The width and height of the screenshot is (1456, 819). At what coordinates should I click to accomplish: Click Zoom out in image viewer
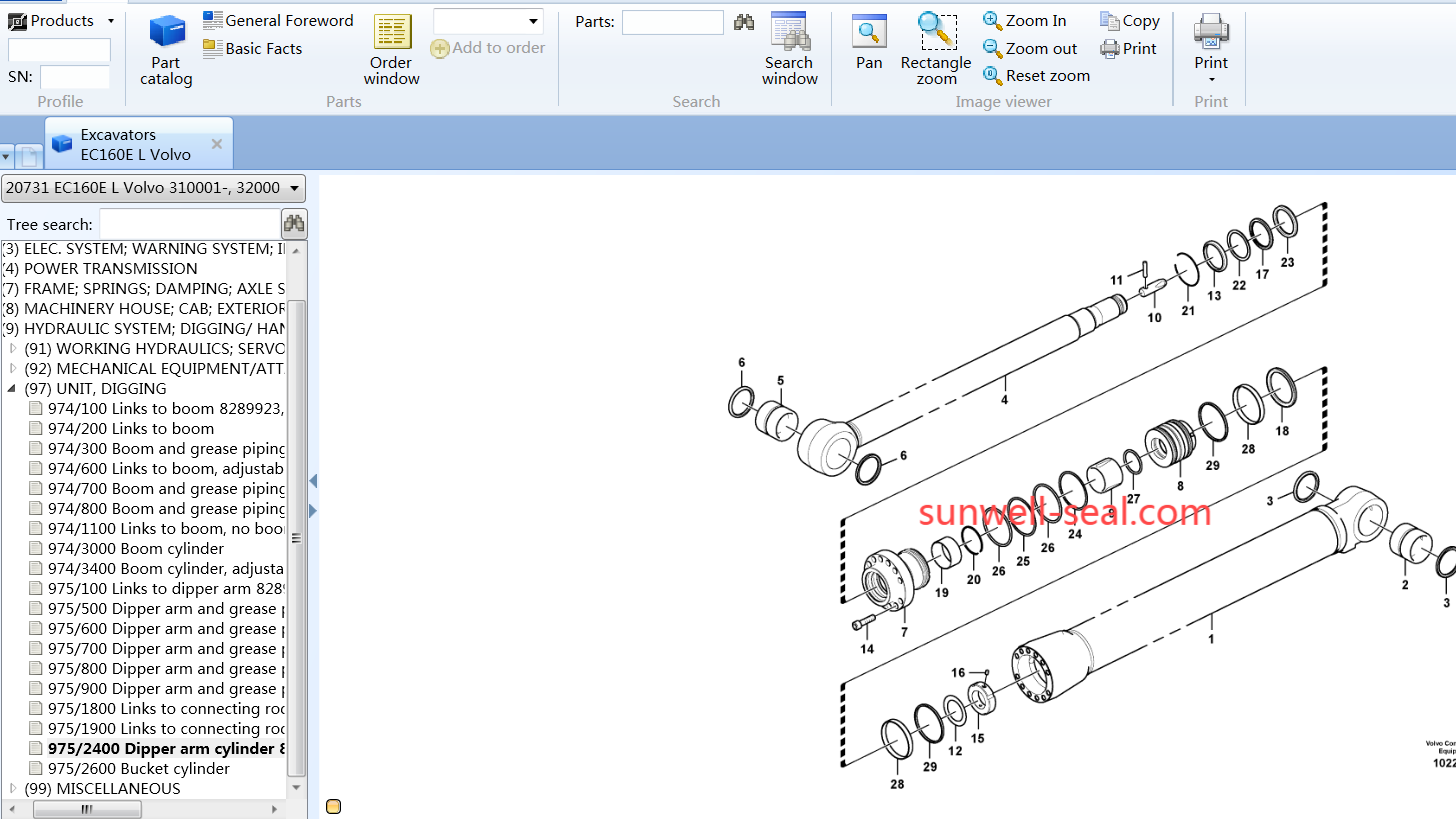1030,48
